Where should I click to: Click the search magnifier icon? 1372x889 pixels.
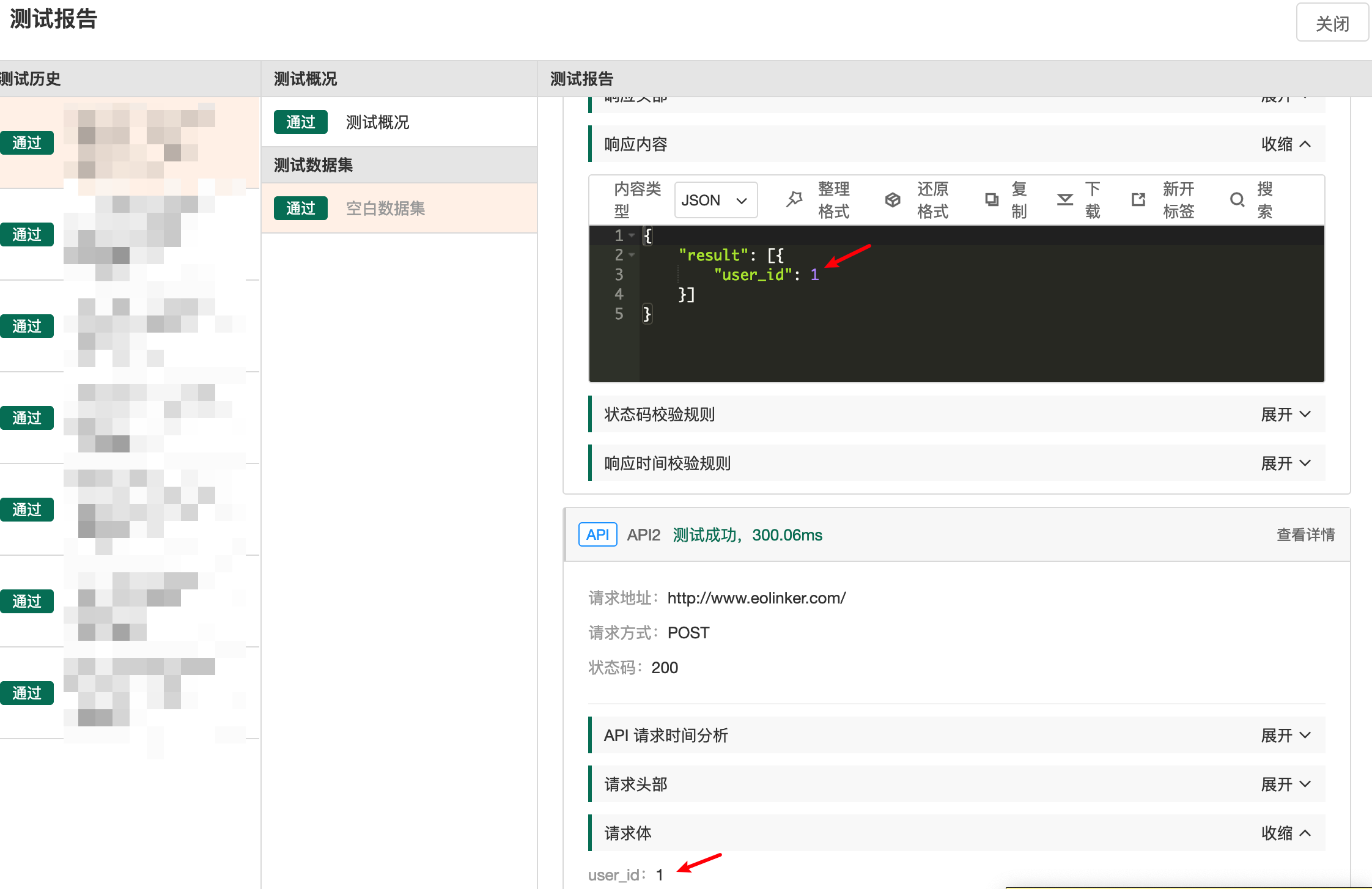pos(1237,199)
